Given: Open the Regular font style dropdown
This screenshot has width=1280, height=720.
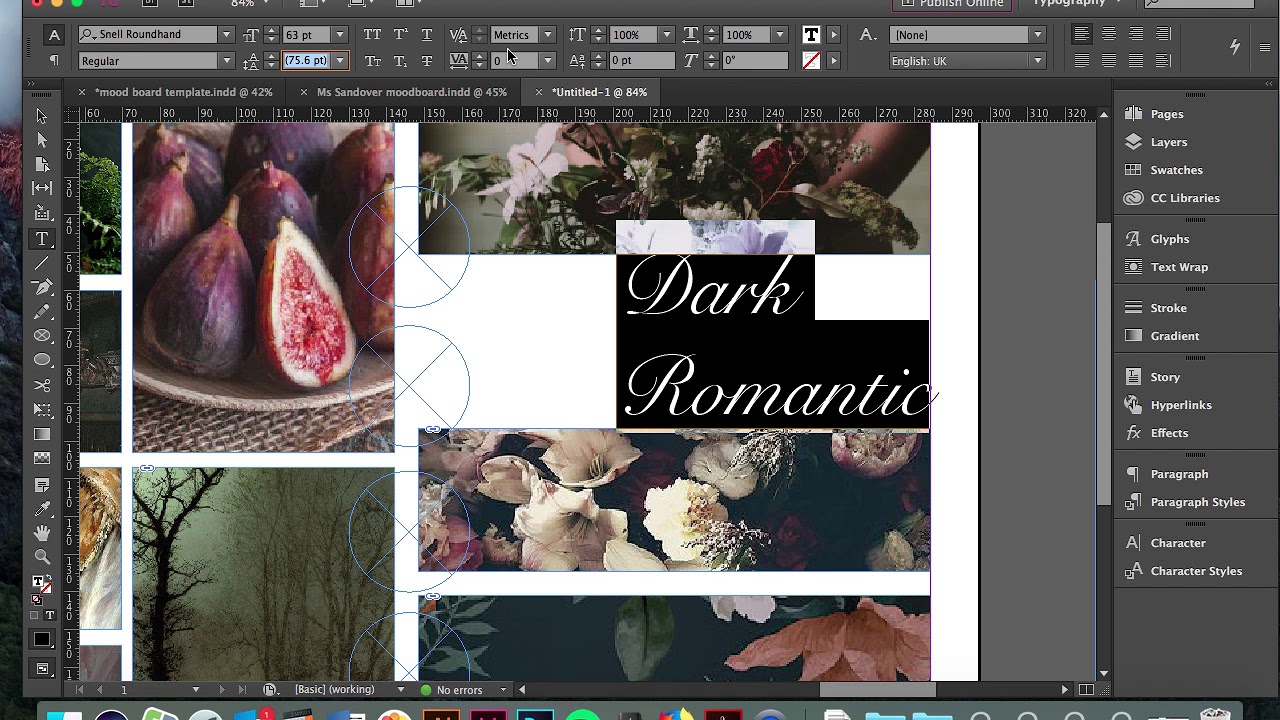Looking at the screenshot, I should coord(226,61).
